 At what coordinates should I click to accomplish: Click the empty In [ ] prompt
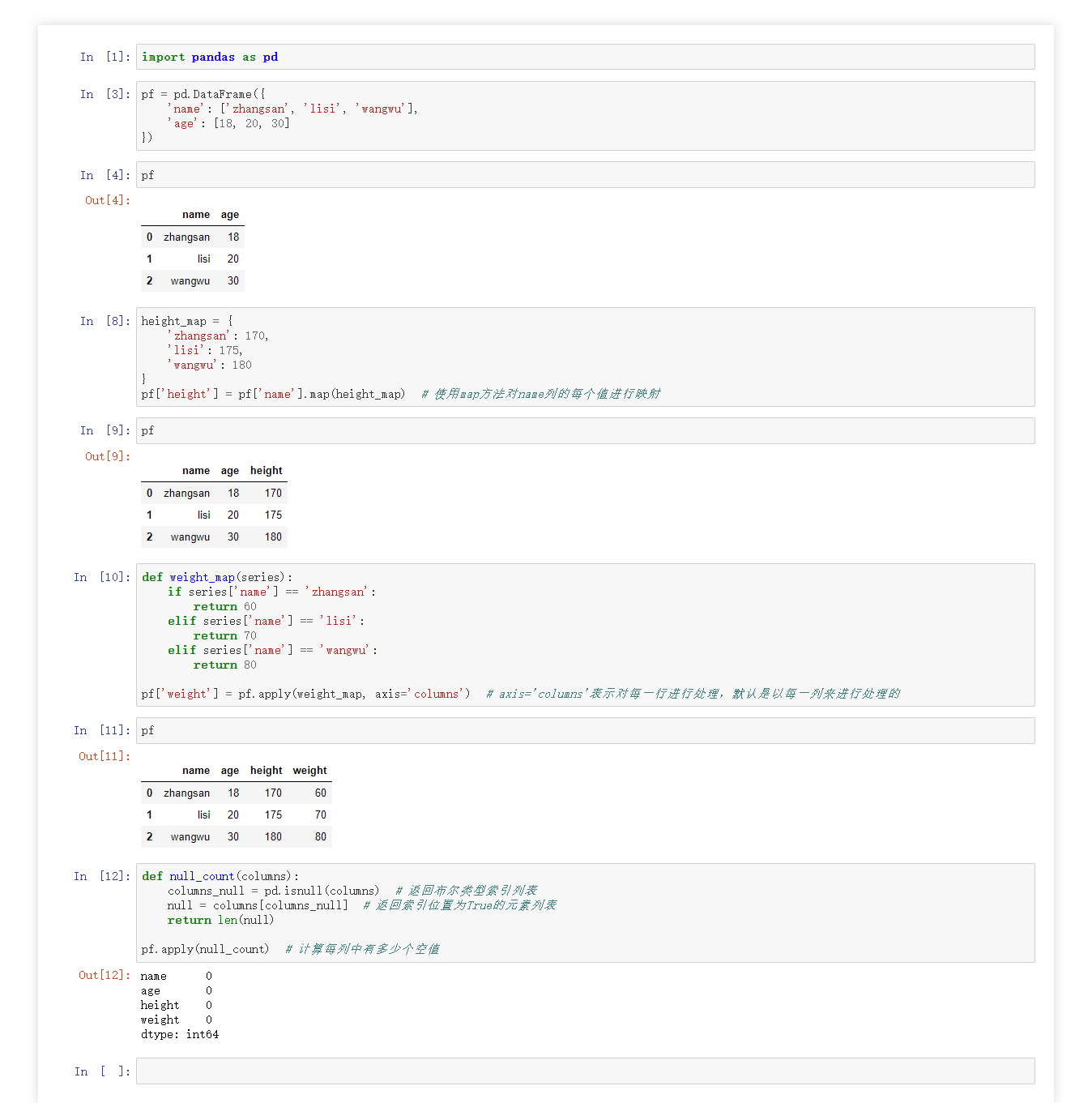(x=101, y=1071)
